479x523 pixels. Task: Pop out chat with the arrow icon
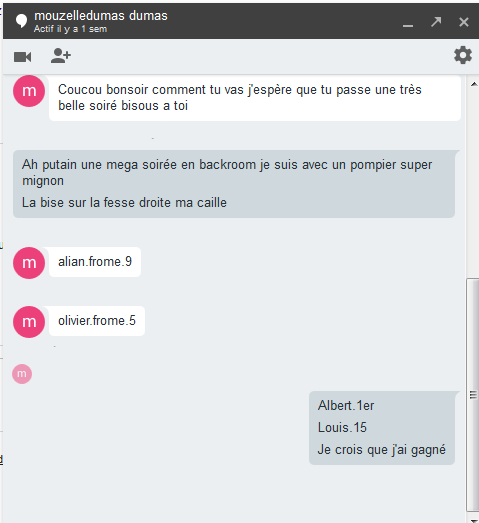436,22
